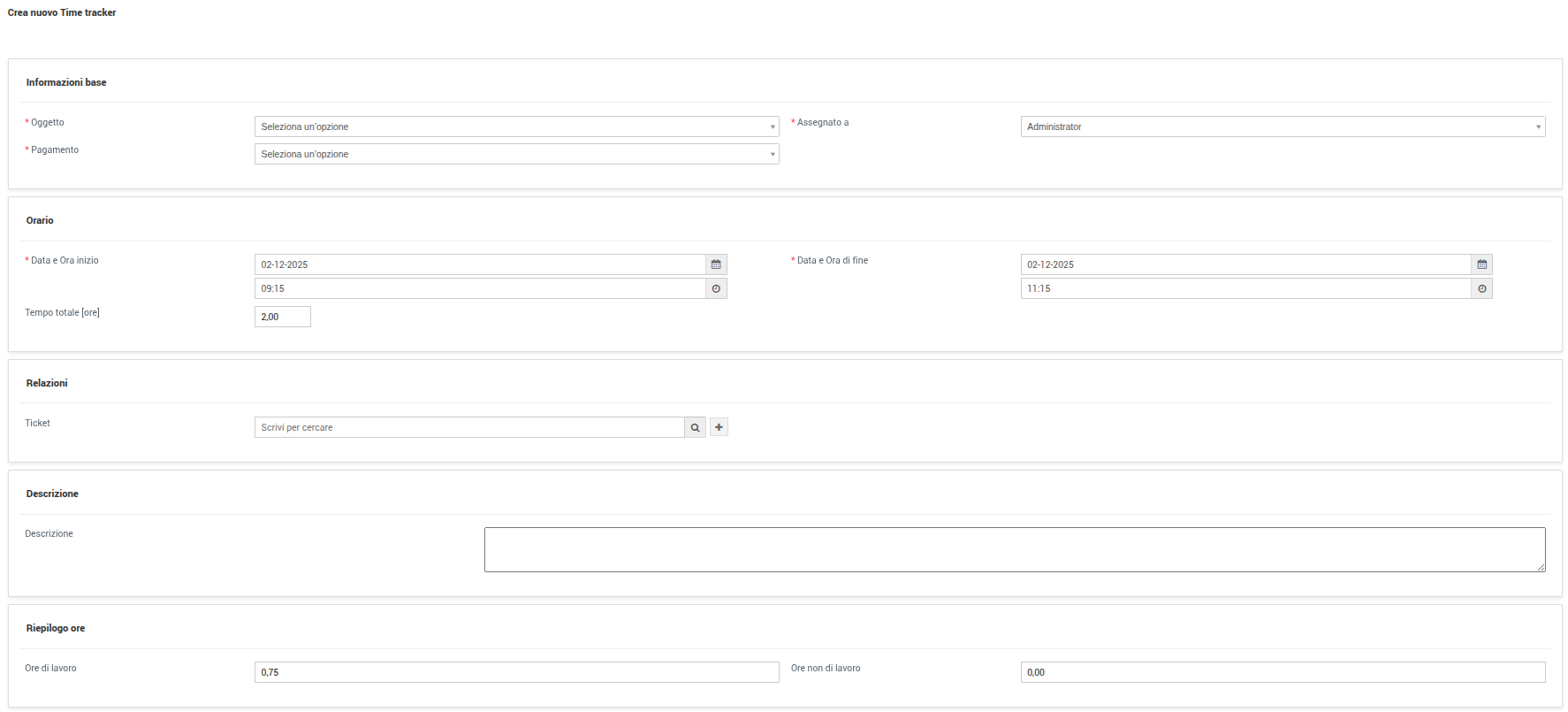The image size is (1568, 712).
Task: Click the end date field in Data e Ora di fine
Action: 1245,264
